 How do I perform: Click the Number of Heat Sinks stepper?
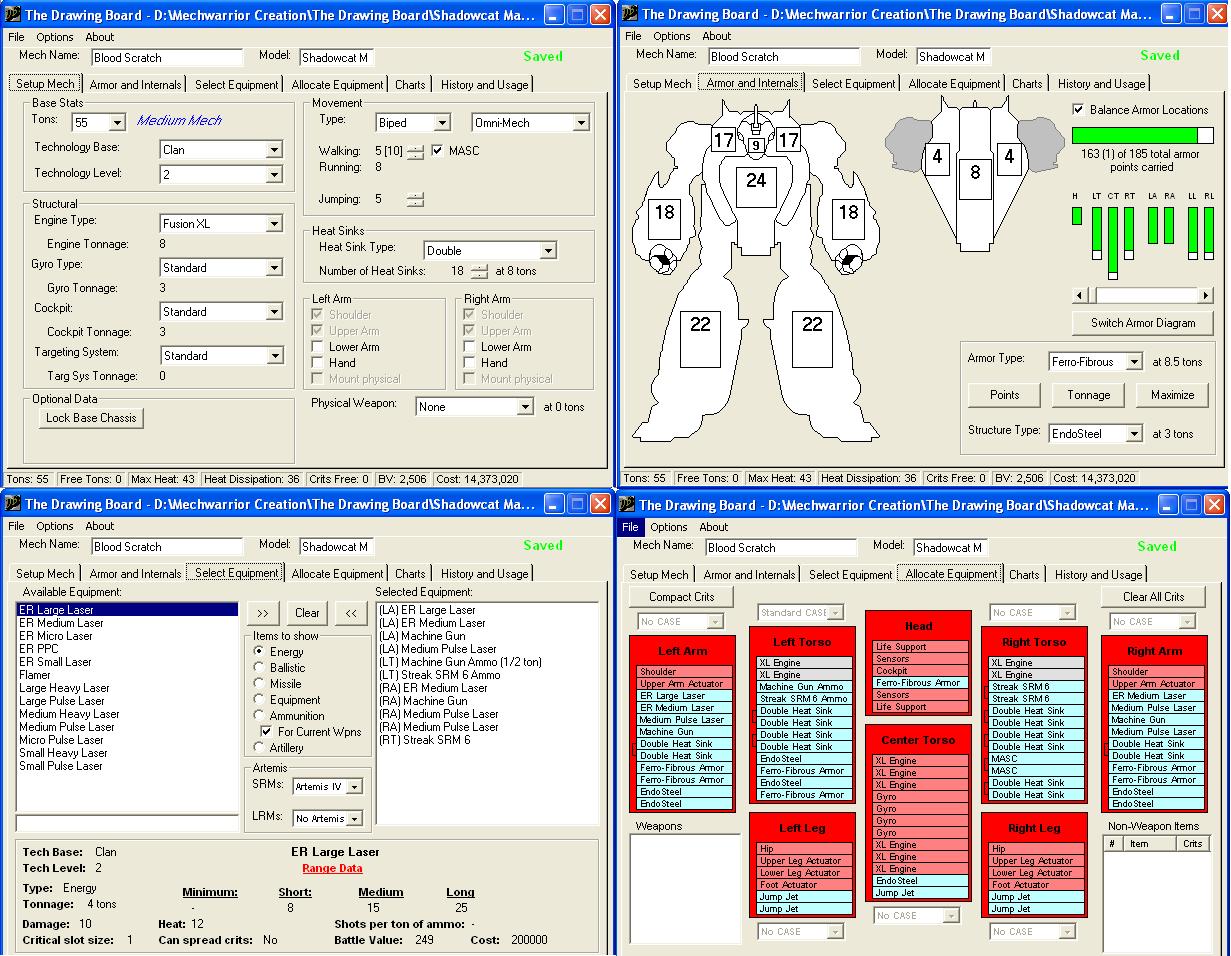click(481, 271)
